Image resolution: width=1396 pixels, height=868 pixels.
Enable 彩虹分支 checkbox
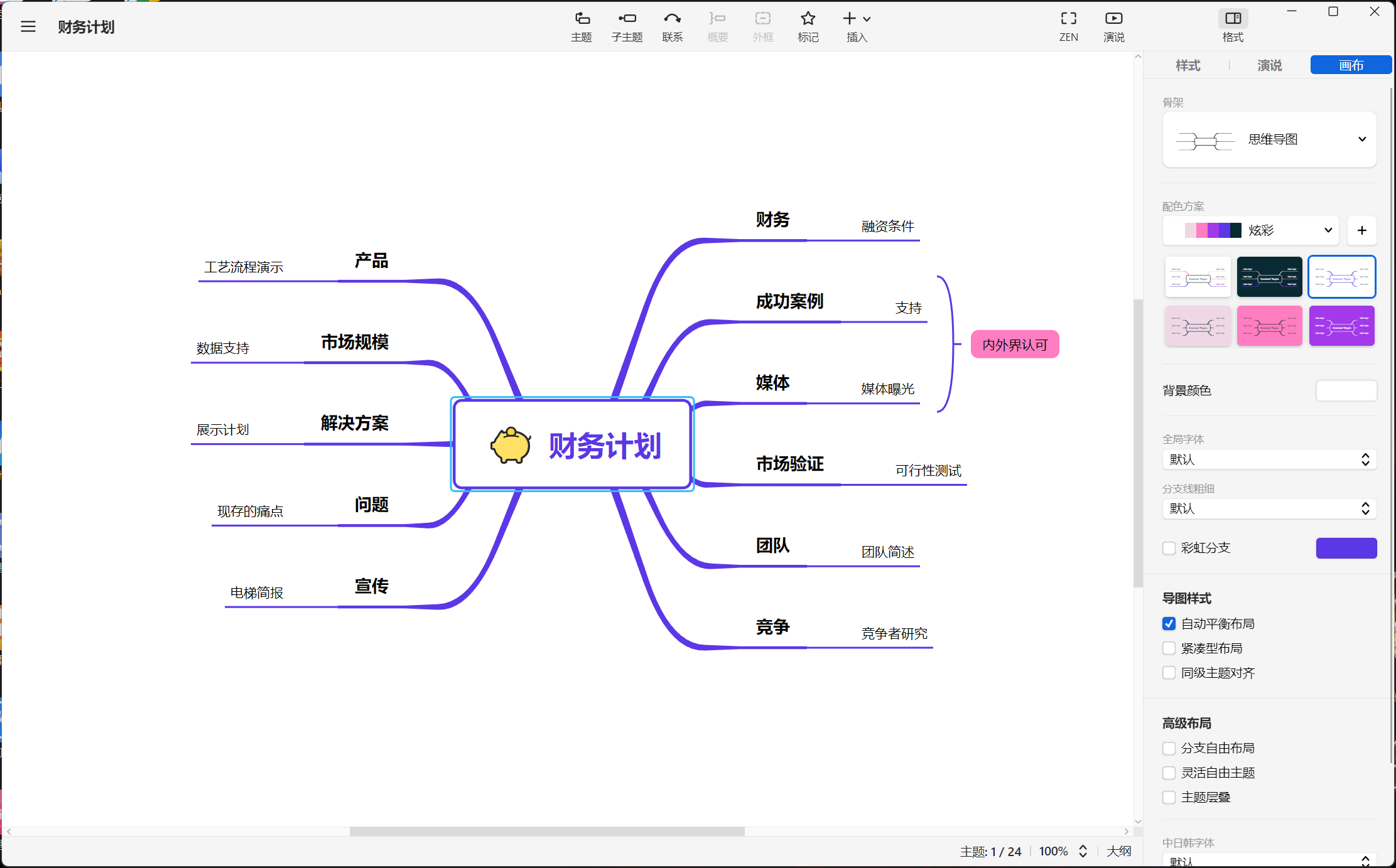pyautogui.click(x=1169, y=548)
